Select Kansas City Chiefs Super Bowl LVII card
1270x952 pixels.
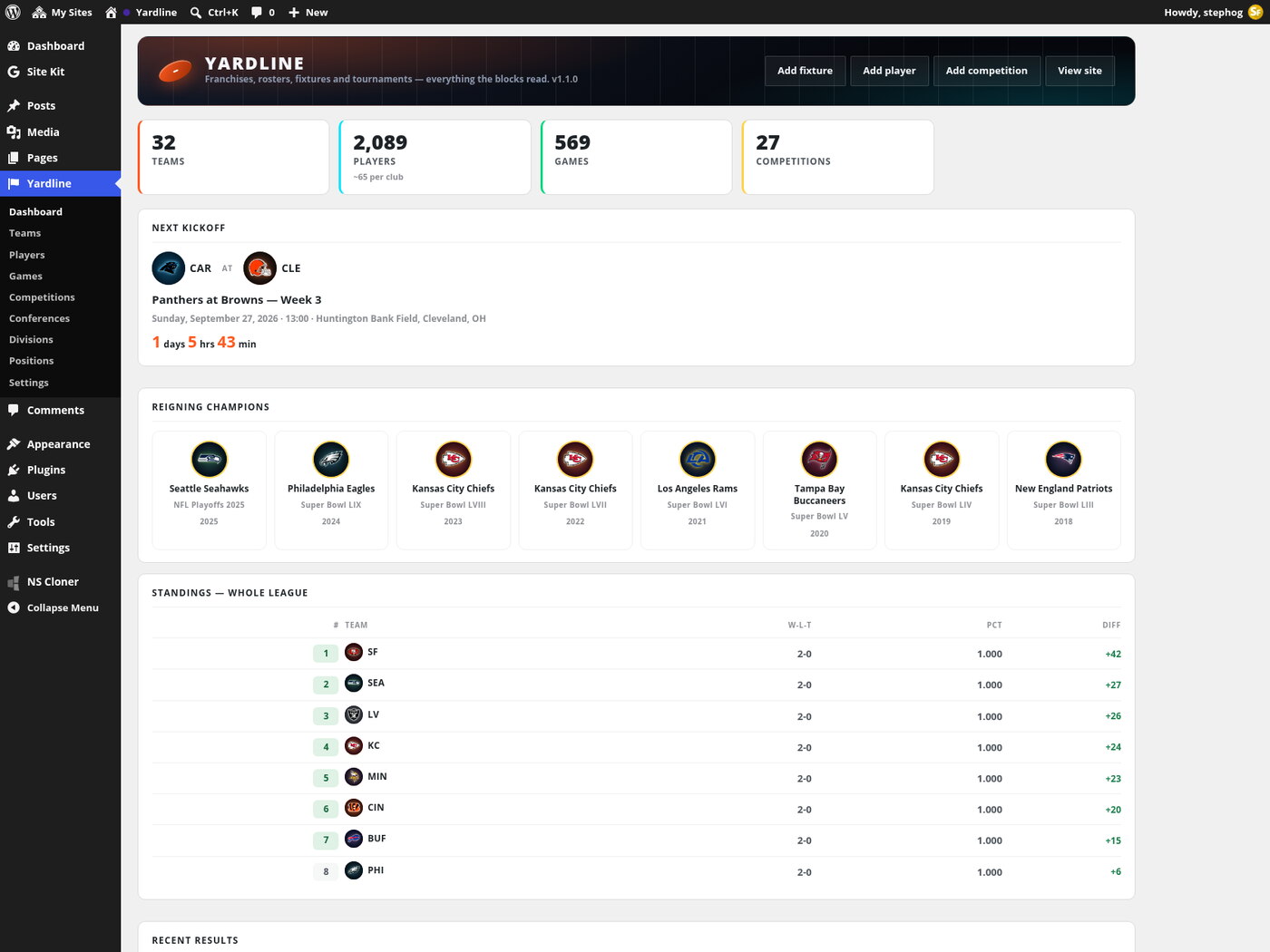point(575,491)
